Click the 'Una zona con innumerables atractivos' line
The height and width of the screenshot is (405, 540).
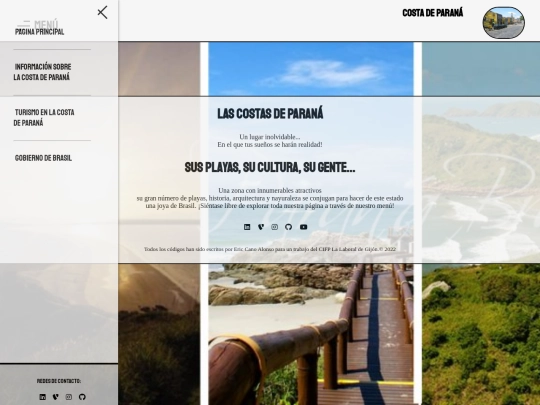click(270, 190)
